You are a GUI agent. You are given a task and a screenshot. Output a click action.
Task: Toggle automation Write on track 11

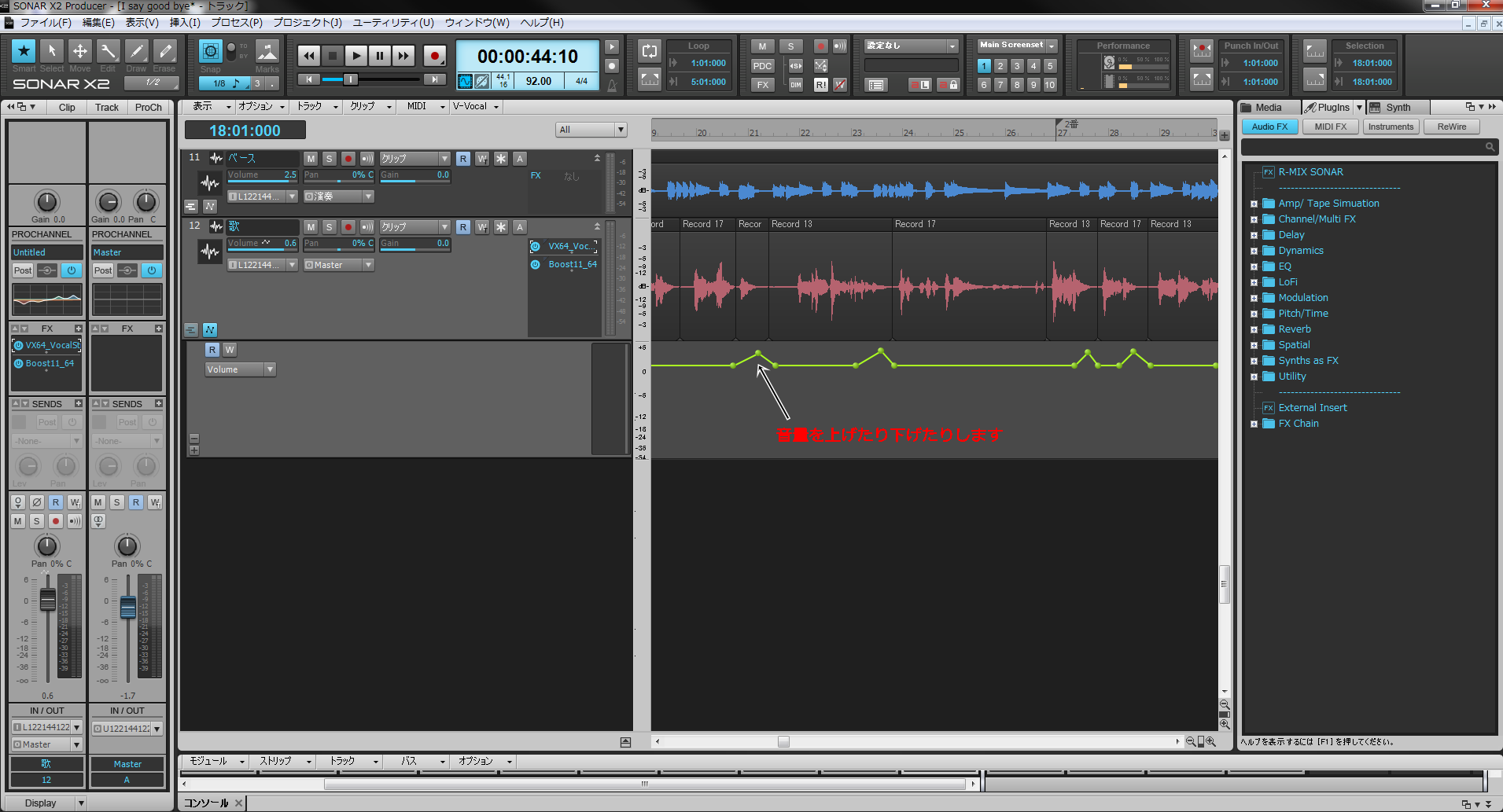click(x=482, y=159)
